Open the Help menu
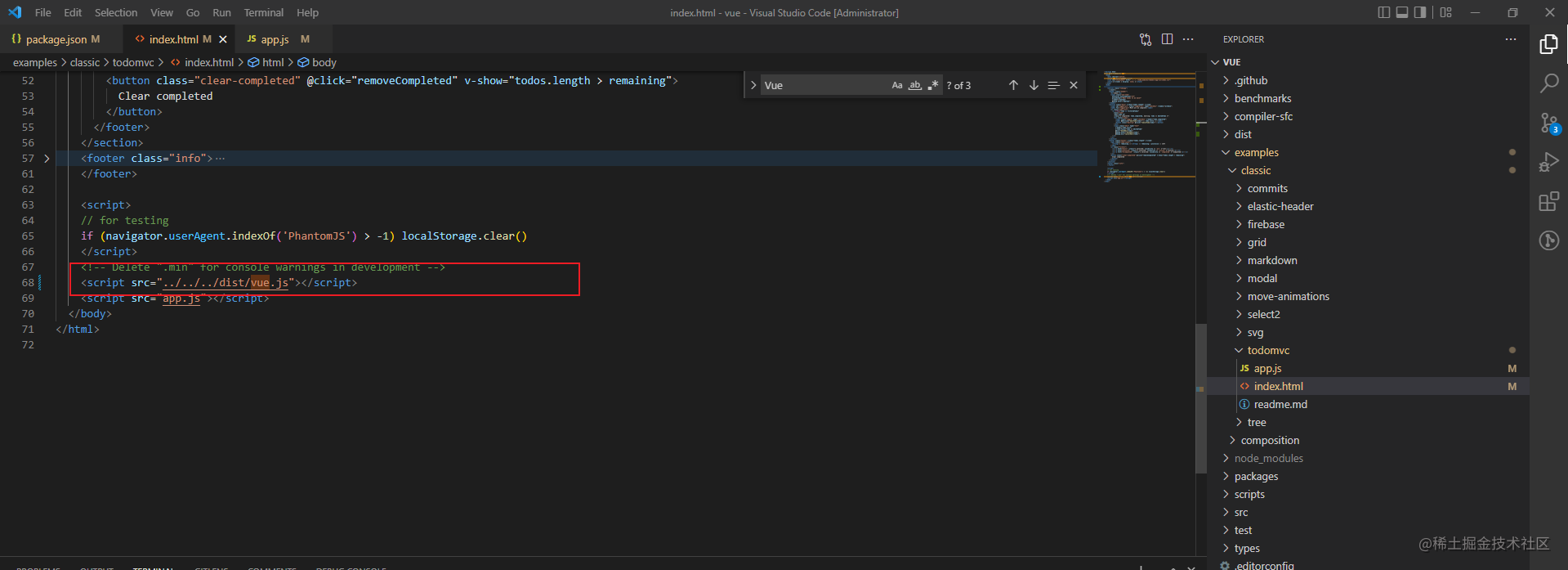 click(x=307, y=12)
